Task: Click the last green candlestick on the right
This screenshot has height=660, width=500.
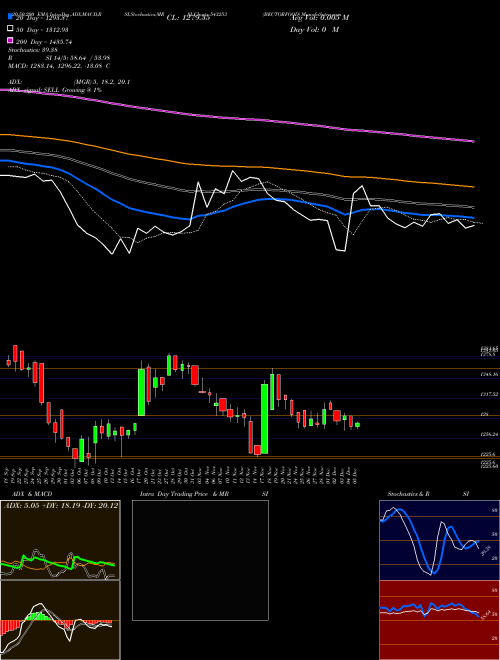Action: pos(357,425)
